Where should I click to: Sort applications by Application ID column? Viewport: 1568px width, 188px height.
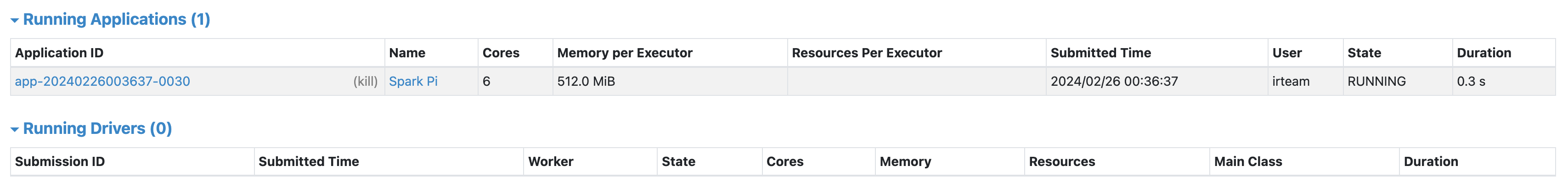point(59,53)
